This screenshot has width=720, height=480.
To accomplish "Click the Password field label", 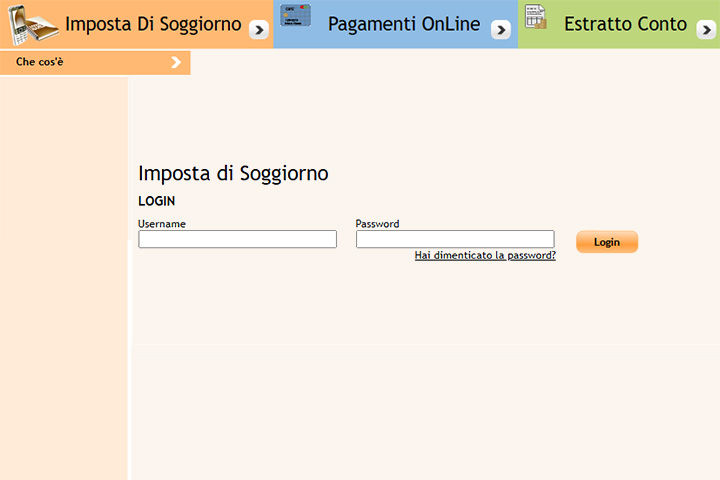I will (x=377, y=224).
